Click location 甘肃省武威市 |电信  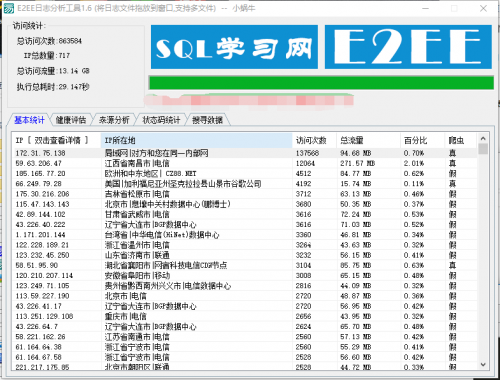[x=137, y=214]
